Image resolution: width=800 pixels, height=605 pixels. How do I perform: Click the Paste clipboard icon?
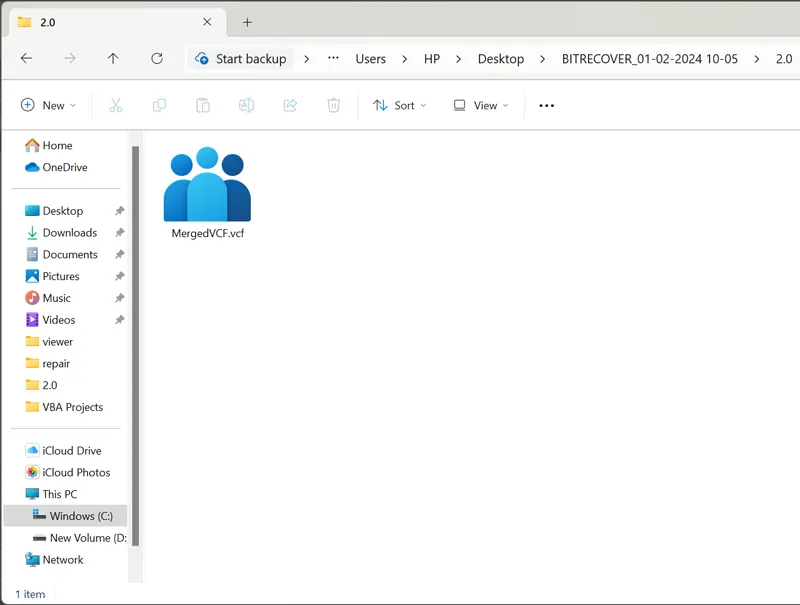point(203,105)
